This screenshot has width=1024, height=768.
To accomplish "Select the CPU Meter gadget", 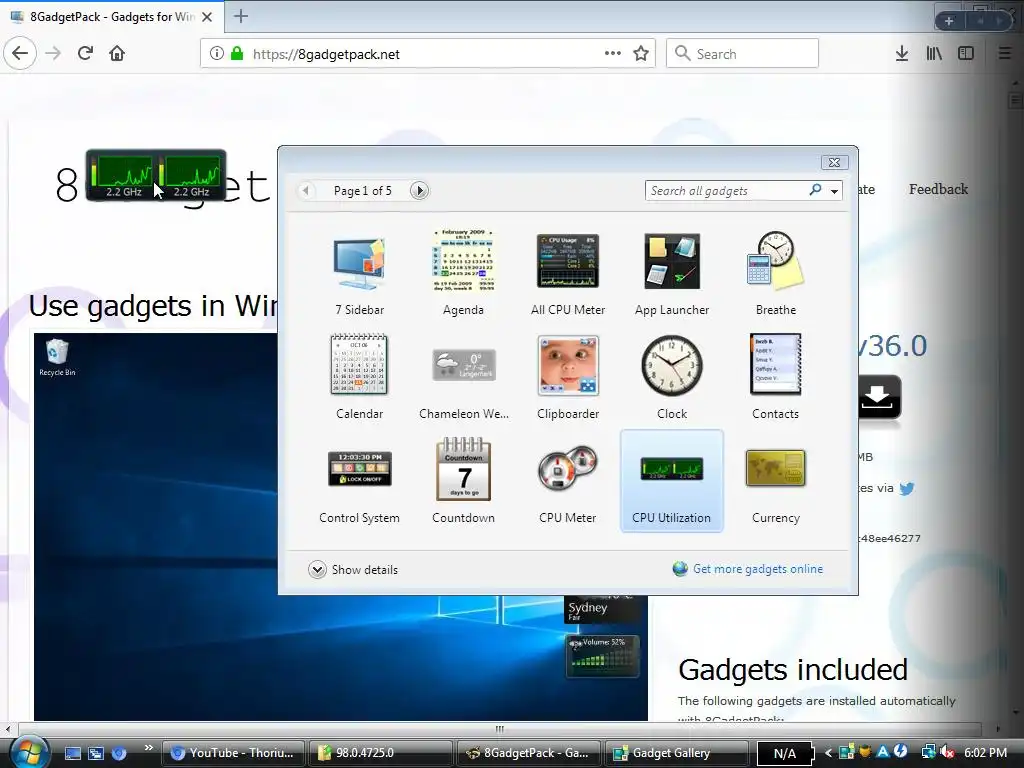I will point(568,469).
